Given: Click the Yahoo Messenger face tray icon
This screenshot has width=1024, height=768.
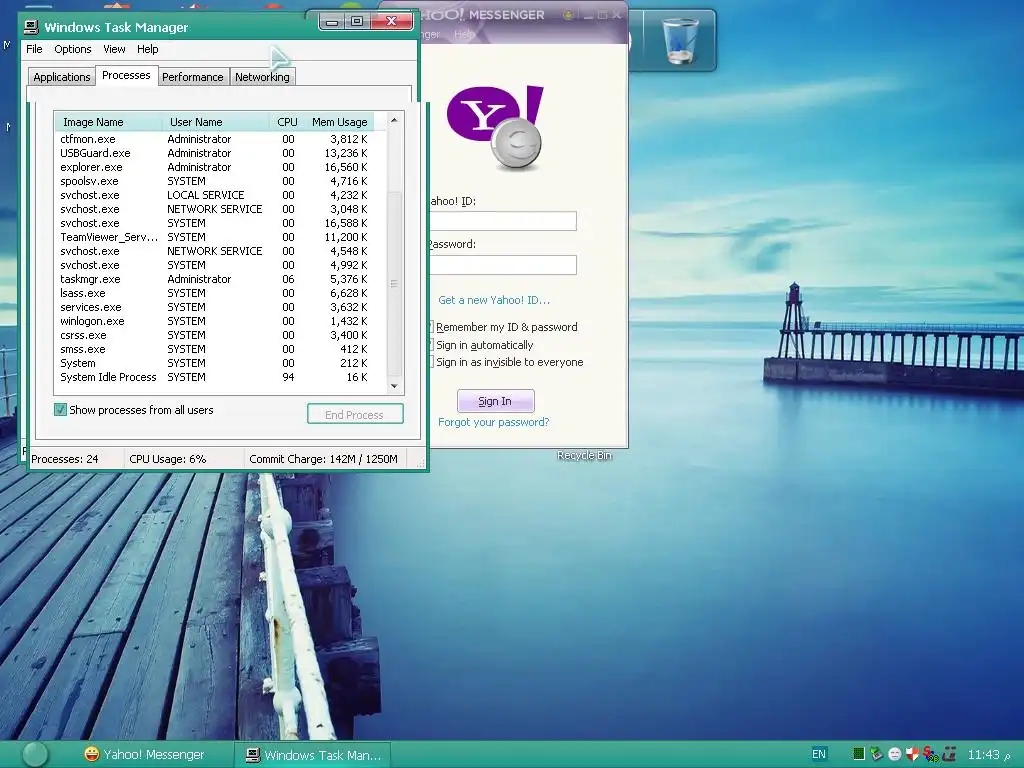Looking at the screenshot, I should pos(895,754).
